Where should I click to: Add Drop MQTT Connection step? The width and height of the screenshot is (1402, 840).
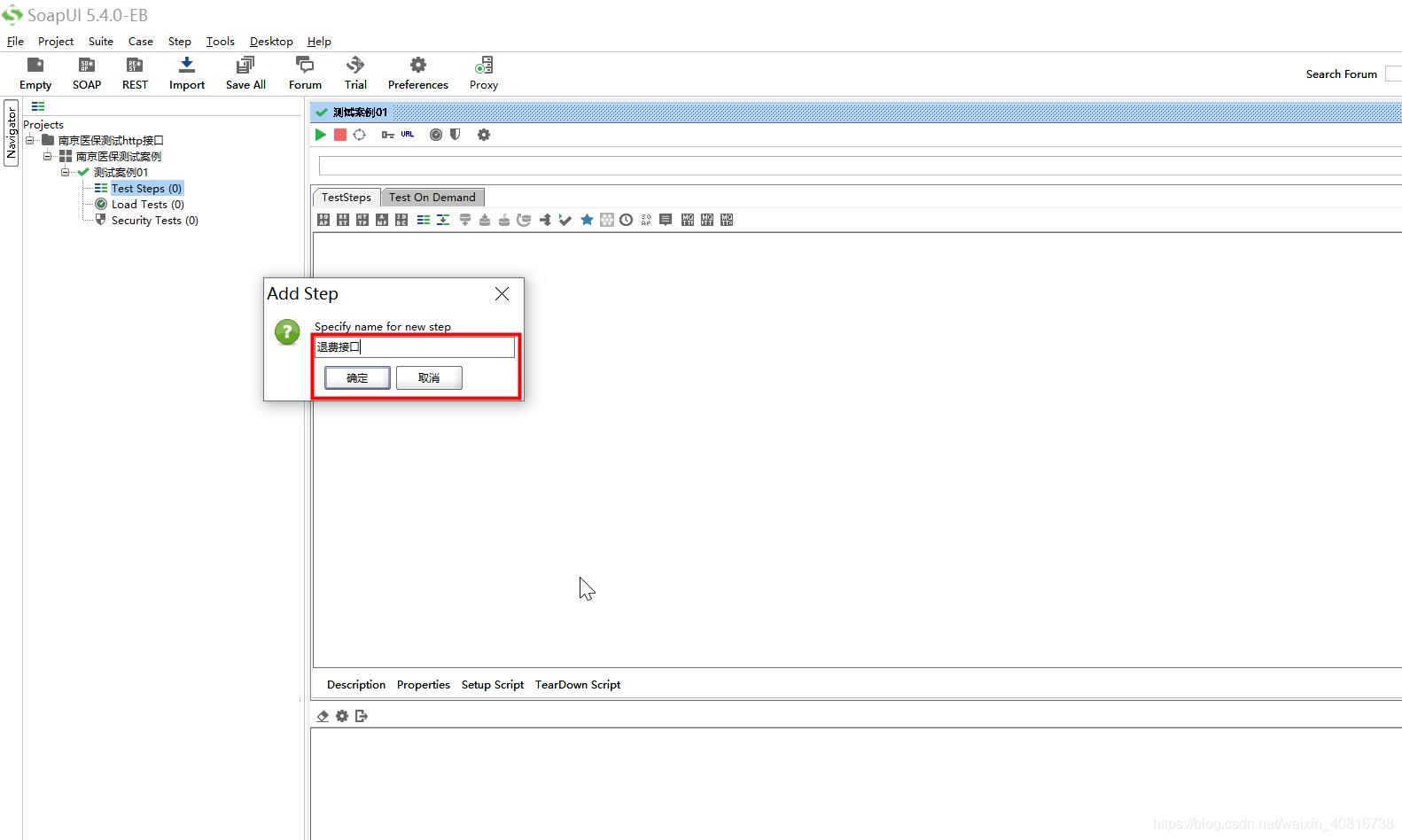point(727,220)
